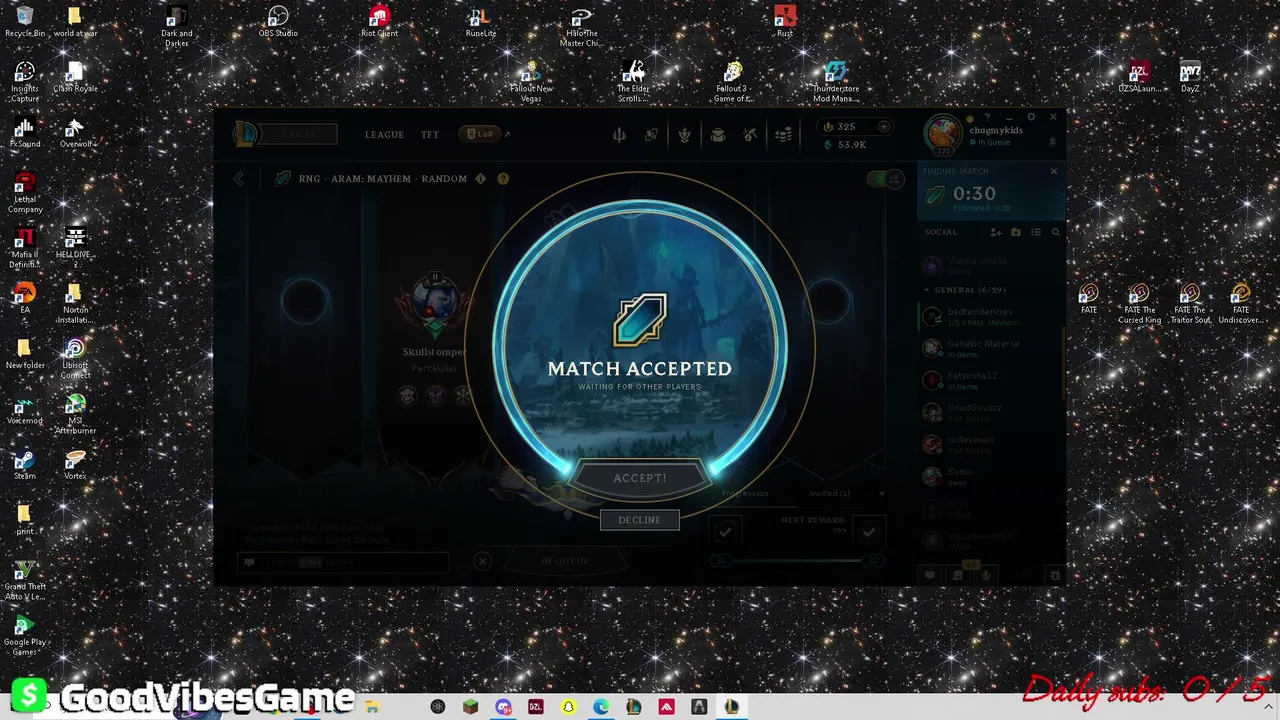Select friend Katyusha12 in the list
Viewport: 1280px width, 720px height.
[988, 380]
